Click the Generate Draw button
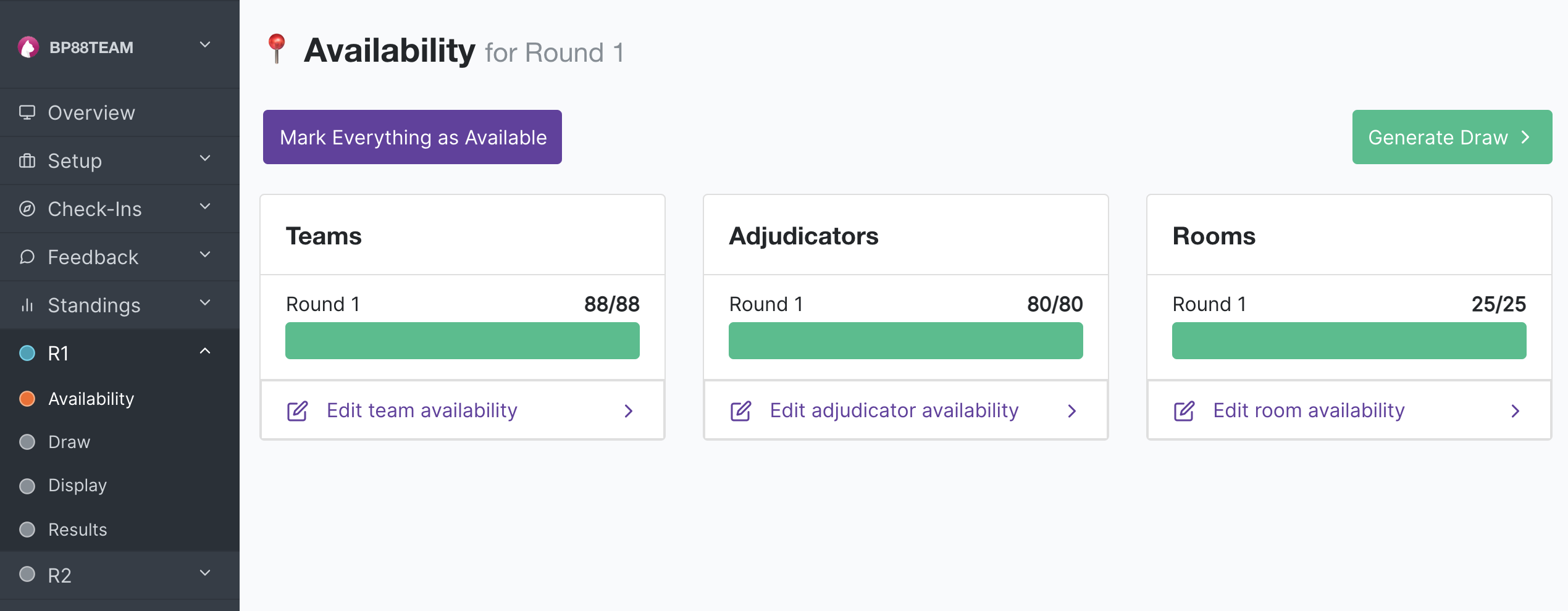Image resolution: width=1568 pixels, height=611 pixels. point(1452,137)
